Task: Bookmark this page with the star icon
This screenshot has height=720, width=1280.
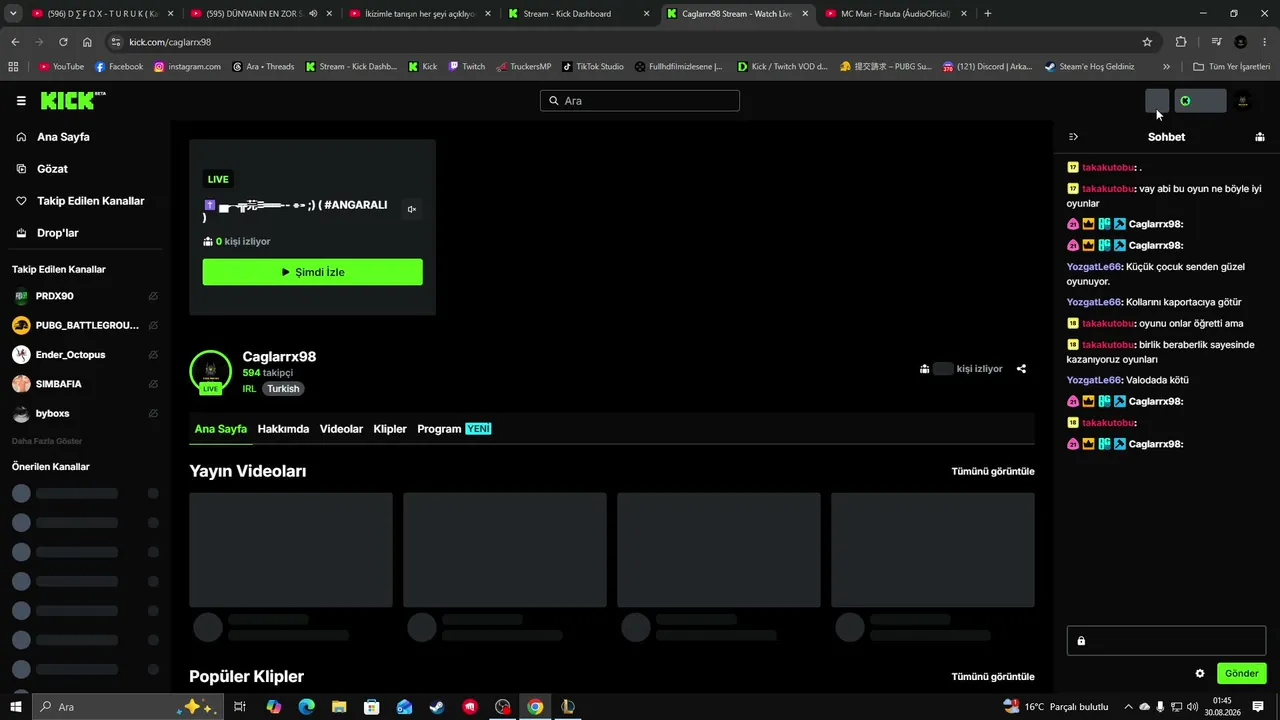Action: (x=1147, y=42)
